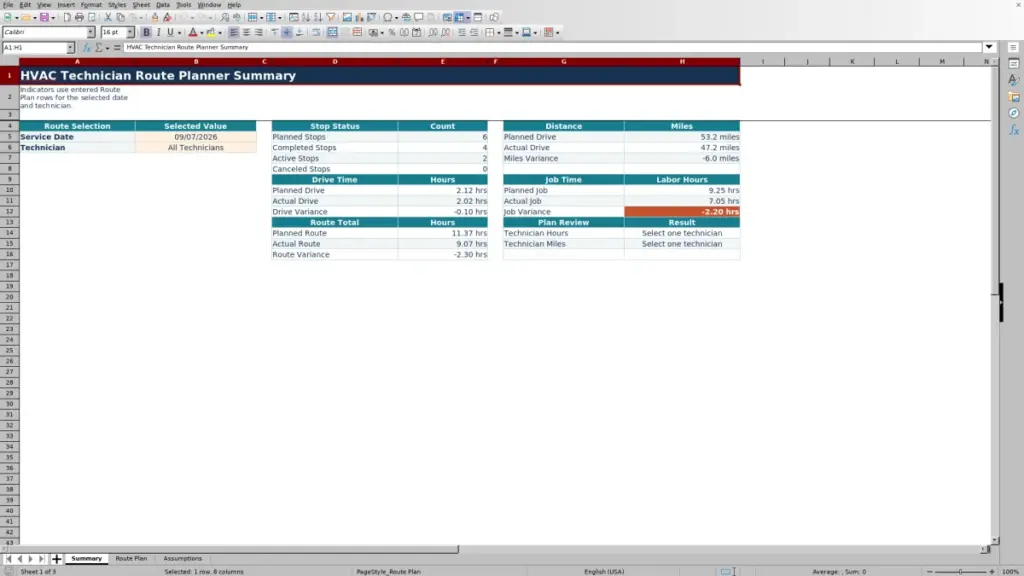Toggle Center Horizontally alignment

pos(246,33)
